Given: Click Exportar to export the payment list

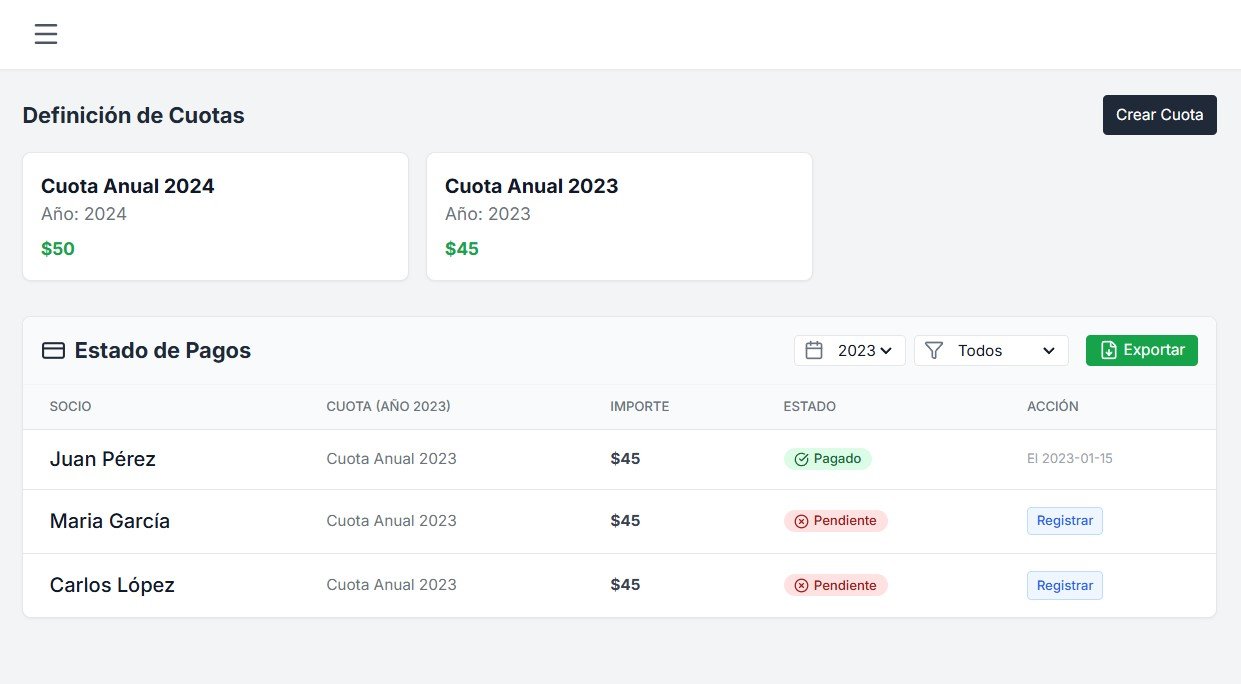Looking at the screenshot, I should (x=1141, y=350).
